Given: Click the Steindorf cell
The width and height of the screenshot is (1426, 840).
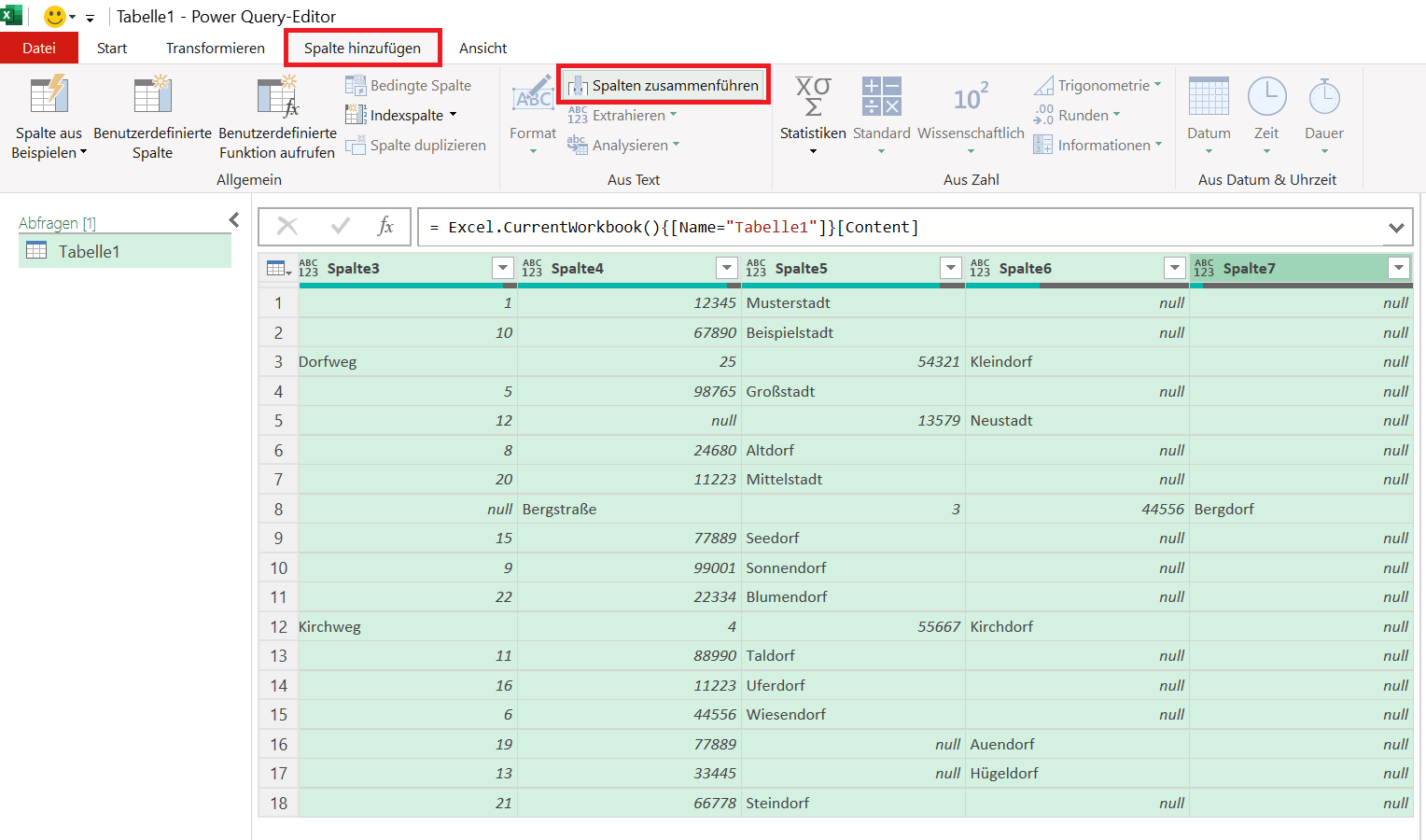Looking at the screenshot, I should click(x=853, y=804).
